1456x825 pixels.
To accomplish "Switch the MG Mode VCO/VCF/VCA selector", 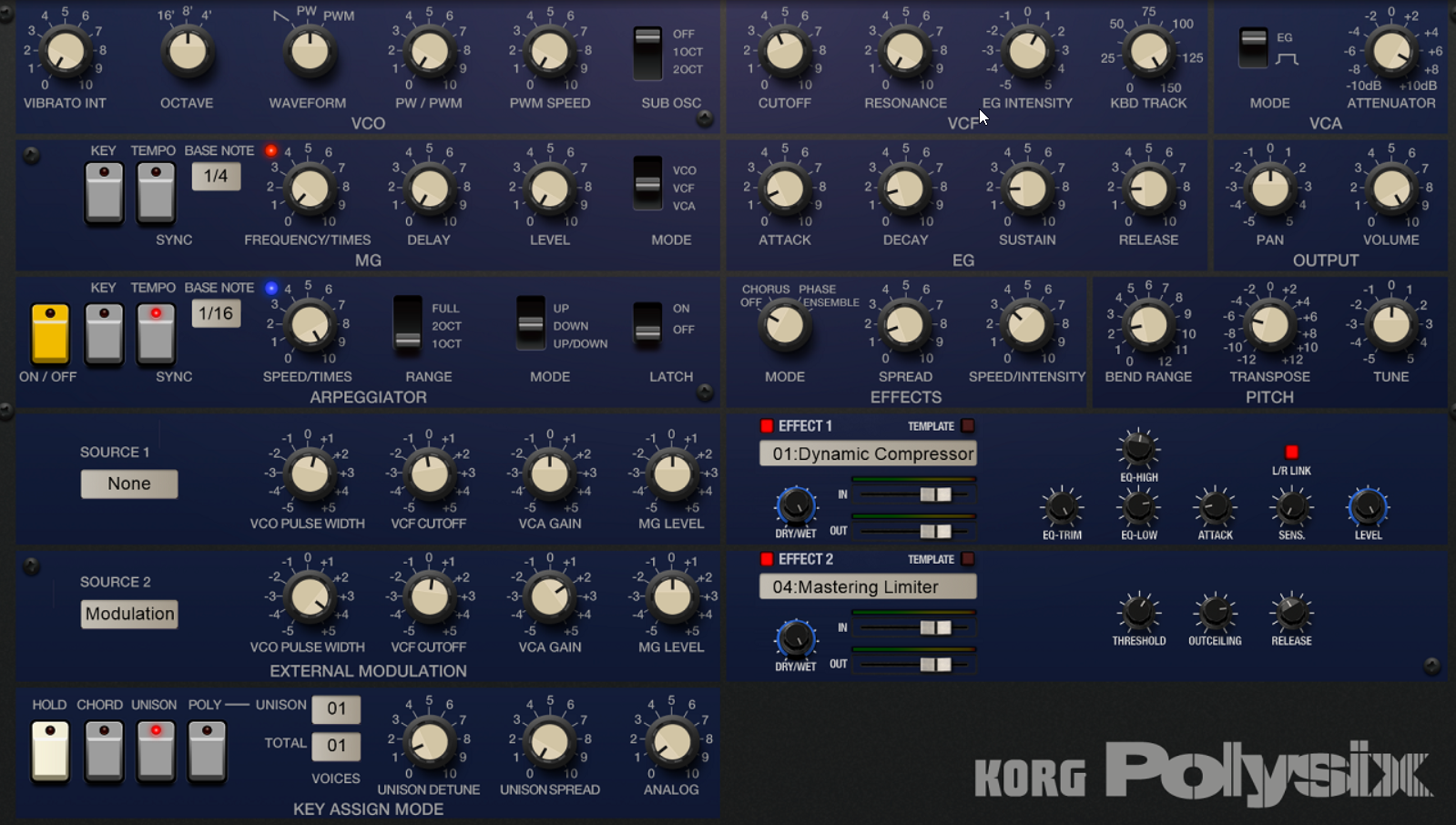I will coord(647,185).
